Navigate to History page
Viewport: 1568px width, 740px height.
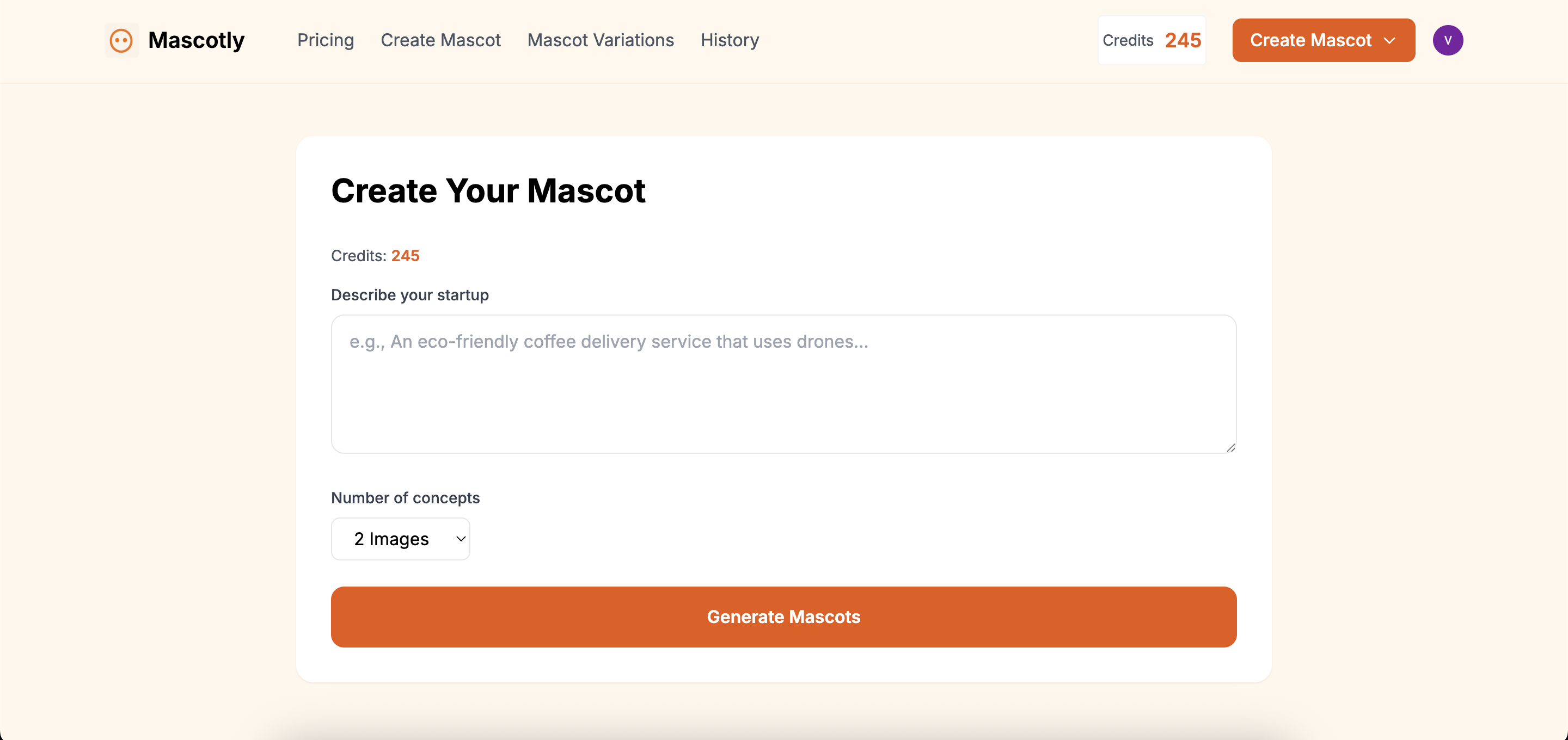(729, 40)
